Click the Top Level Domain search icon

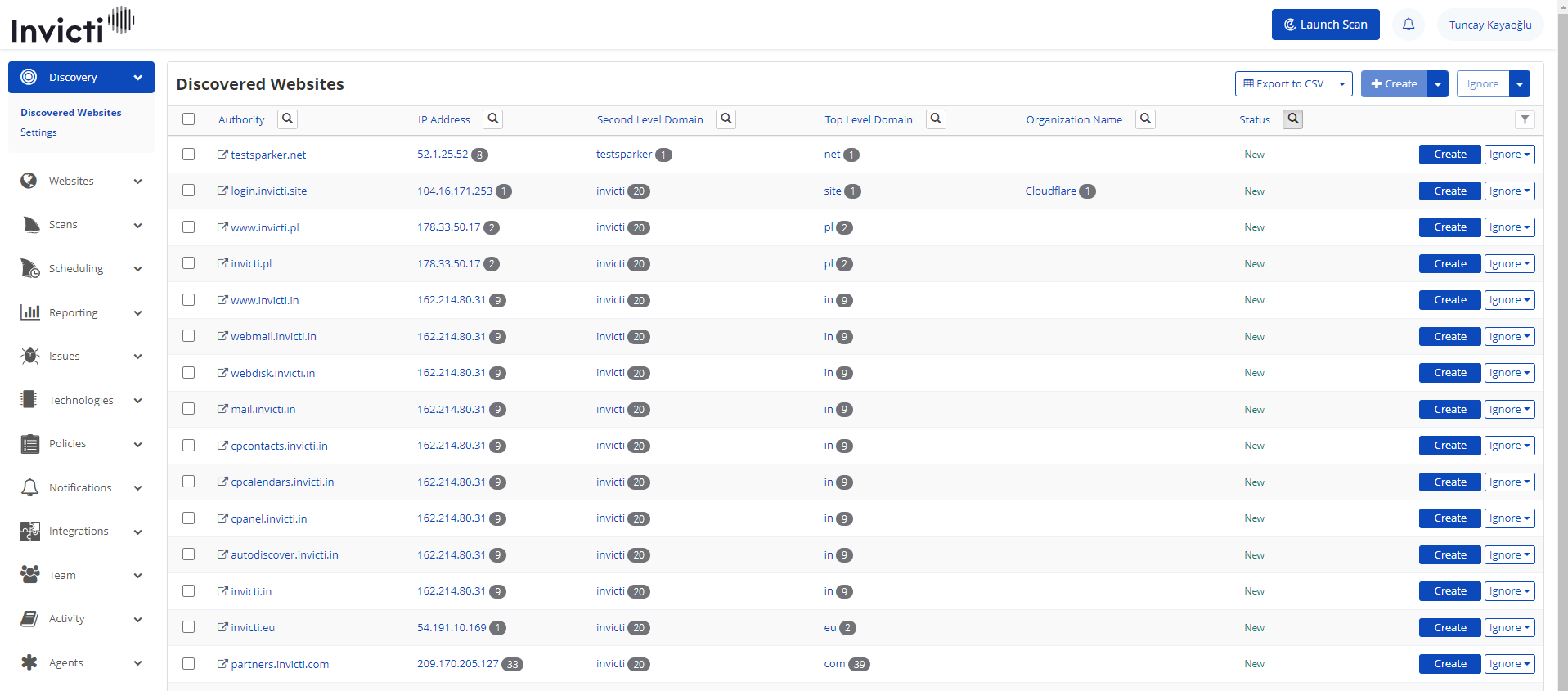pyautogui.click(x=937, y=119)
